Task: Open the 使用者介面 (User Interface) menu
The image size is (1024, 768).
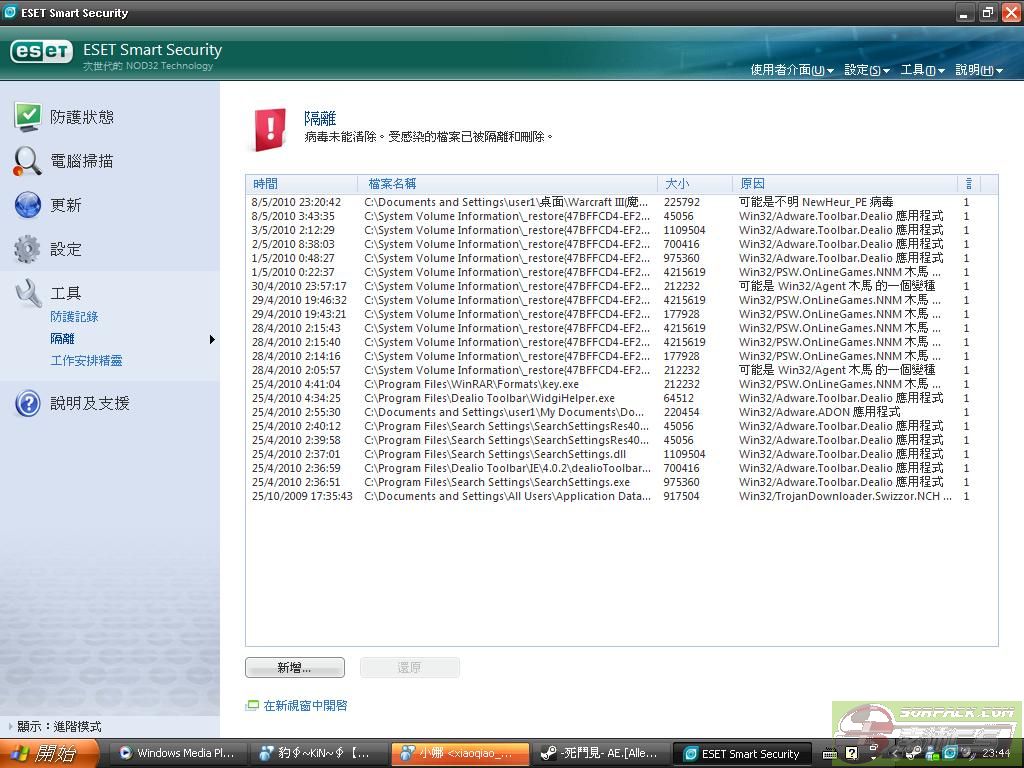Action: pos(791,70)
